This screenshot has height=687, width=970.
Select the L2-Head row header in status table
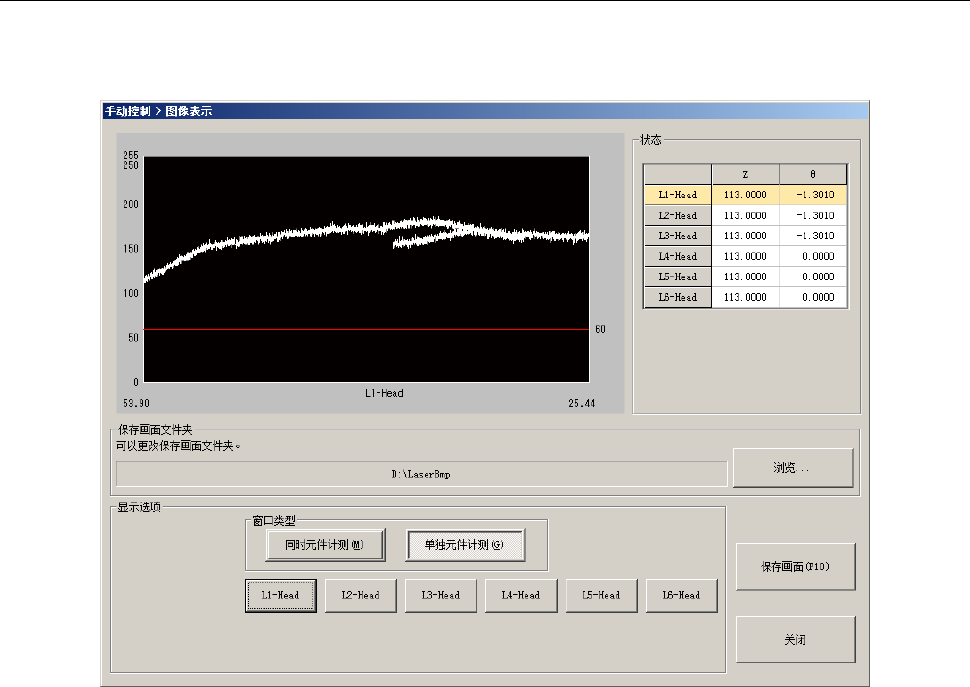(677, 215)
